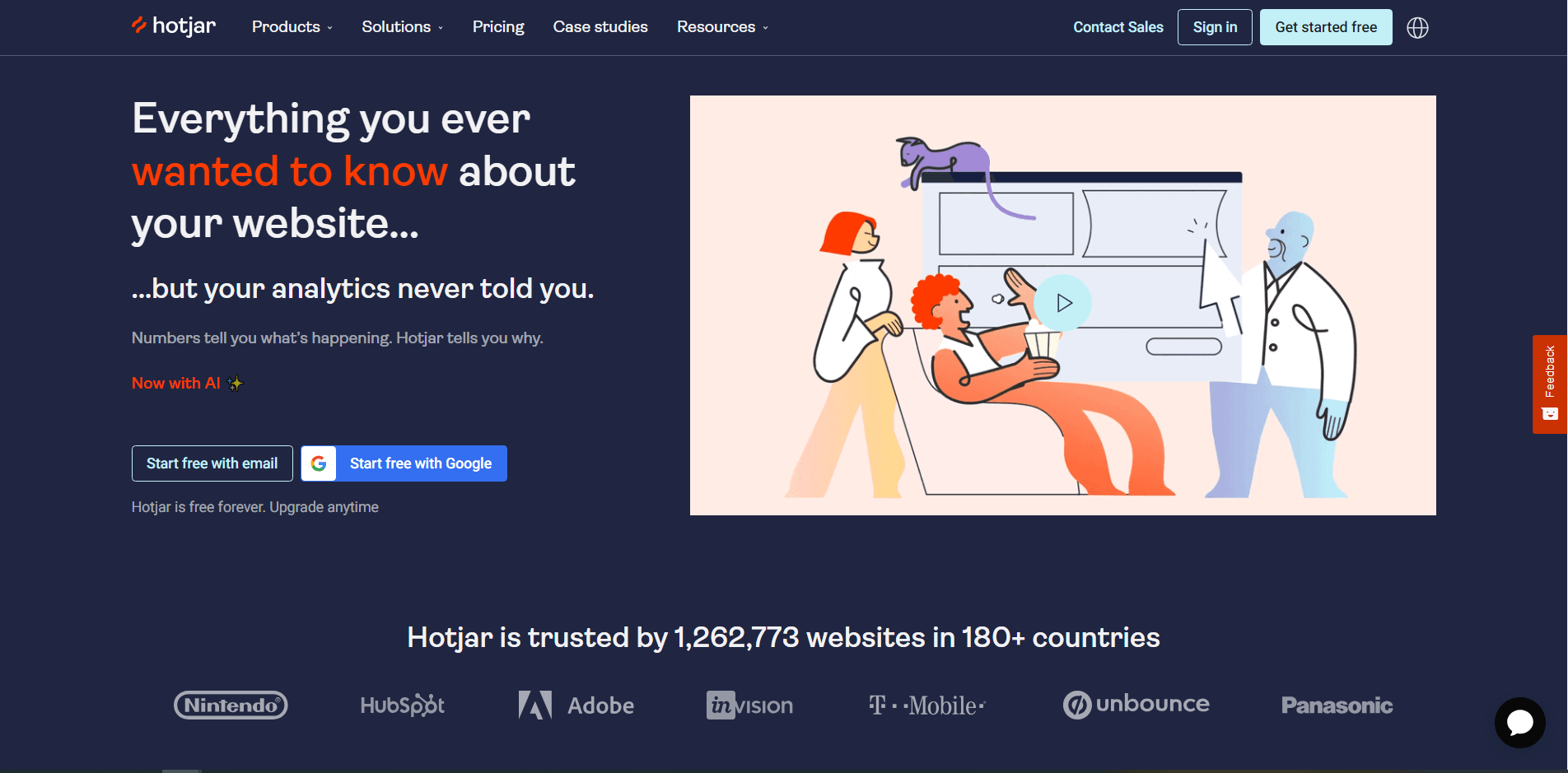Image resolution: width=1568 pixels, height=773 pixels.
Task: Open the red Feedback side tab
Action: click(1549, 384)
